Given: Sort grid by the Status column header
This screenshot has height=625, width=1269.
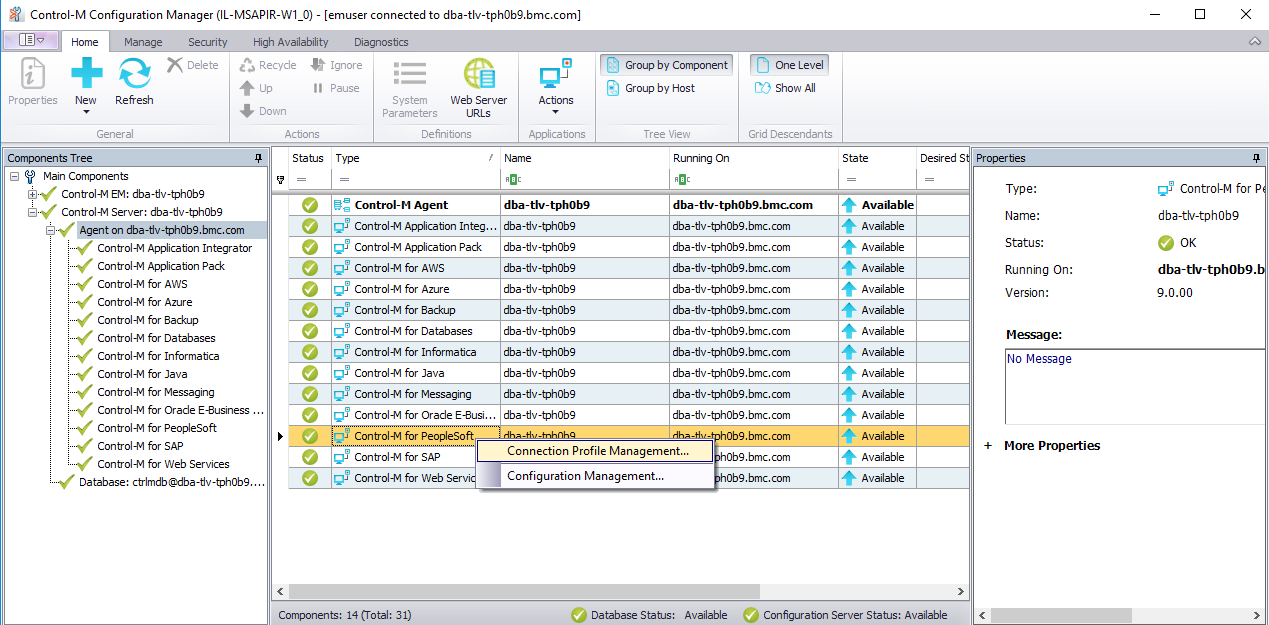Looking at the screenshot, I should click(308, 158).
